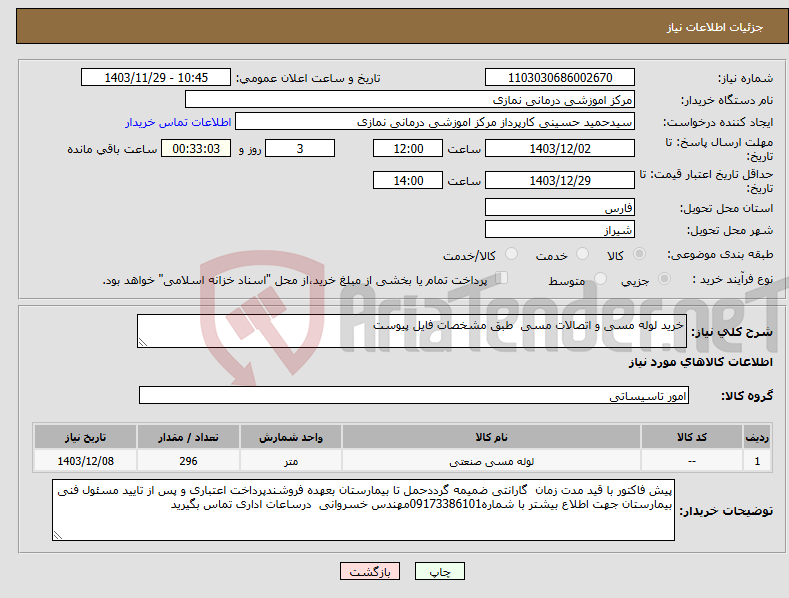Click the توضیحات خریدار label
Screen dimensions: 789x598
726,511
